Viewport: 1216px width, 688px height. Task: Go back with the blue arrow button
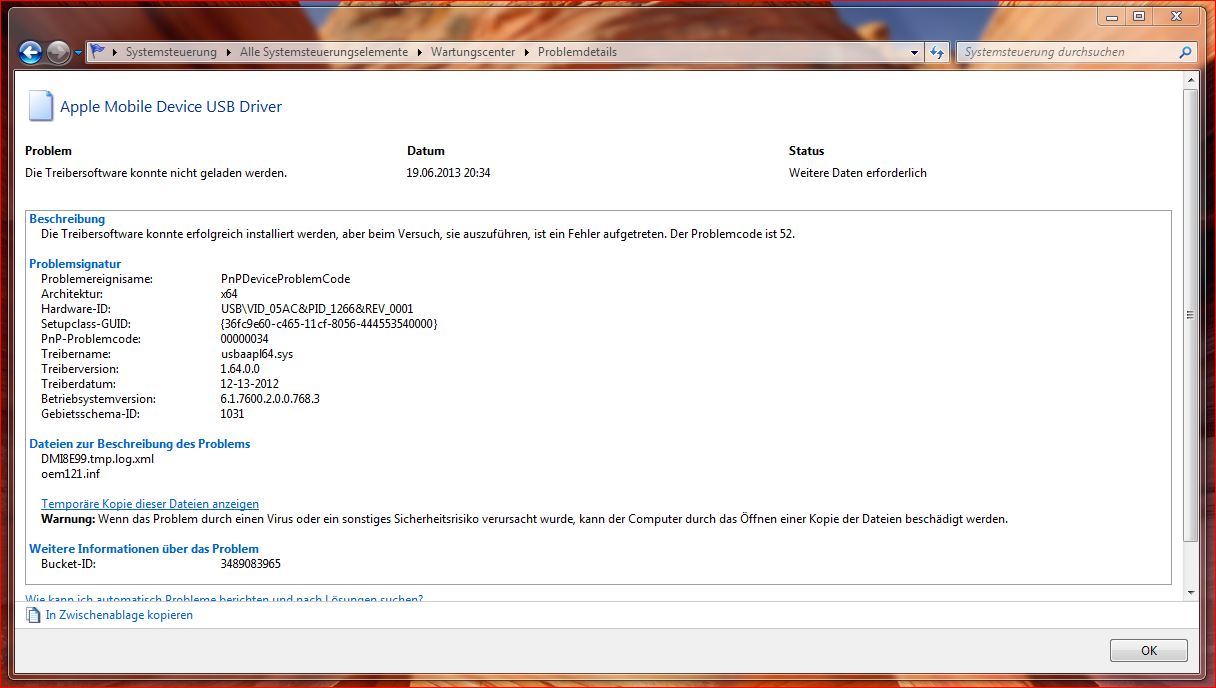coord(30,52)
